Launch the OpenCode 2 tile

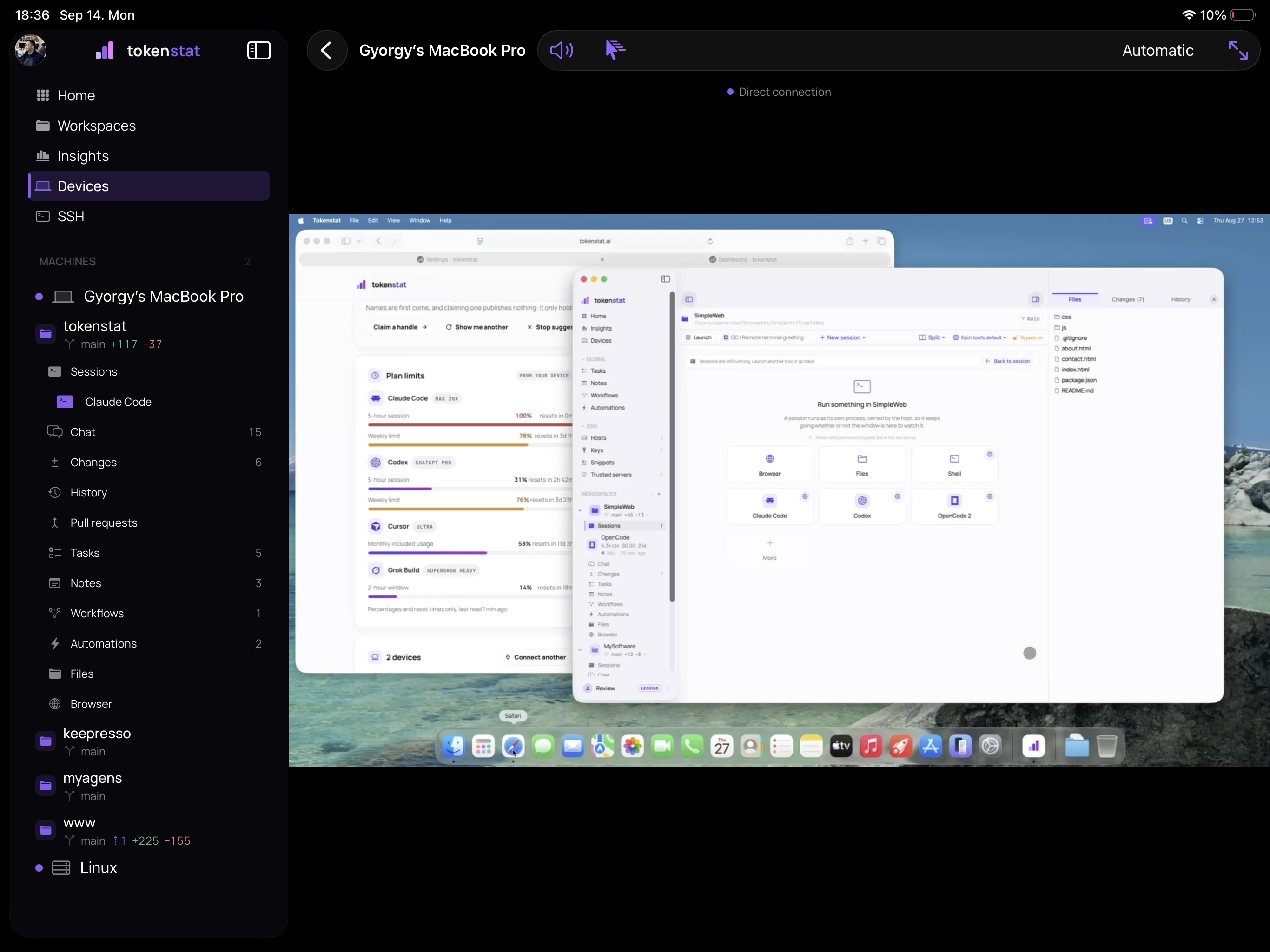954,506
